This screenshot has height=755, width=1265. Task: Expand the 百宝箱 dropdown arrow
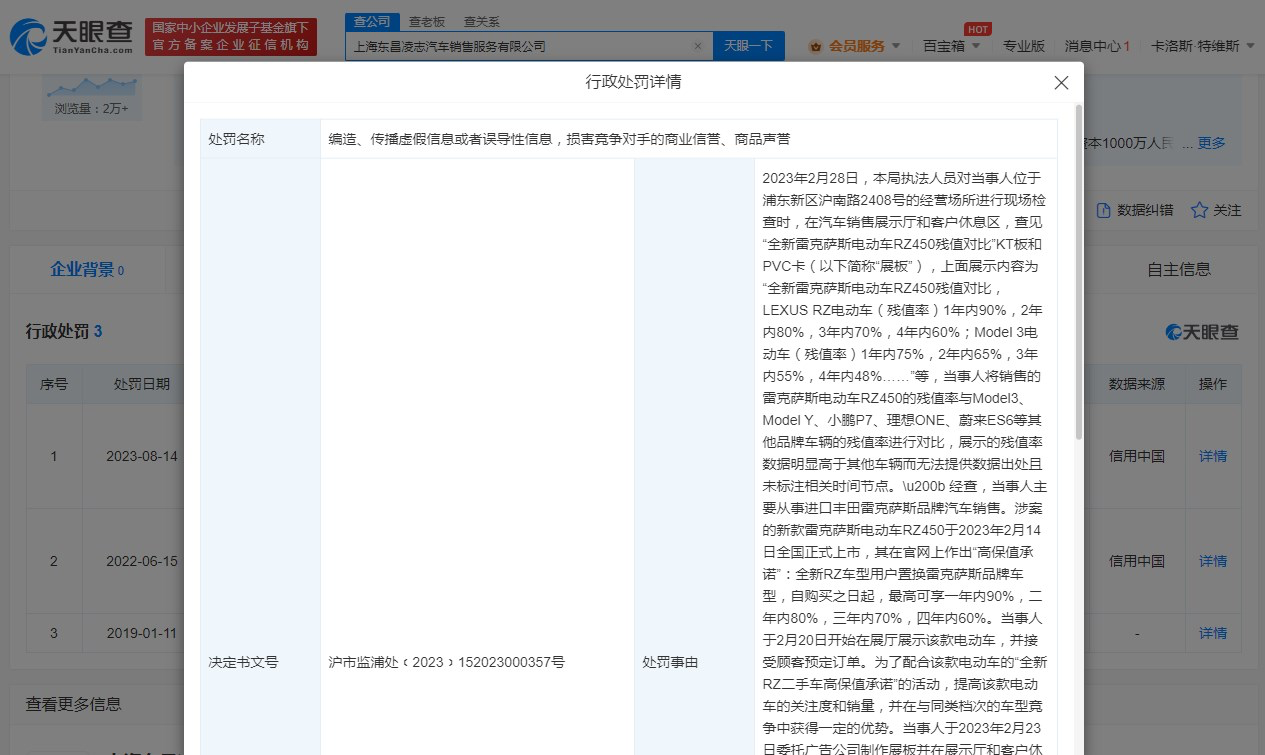[975, 46]
